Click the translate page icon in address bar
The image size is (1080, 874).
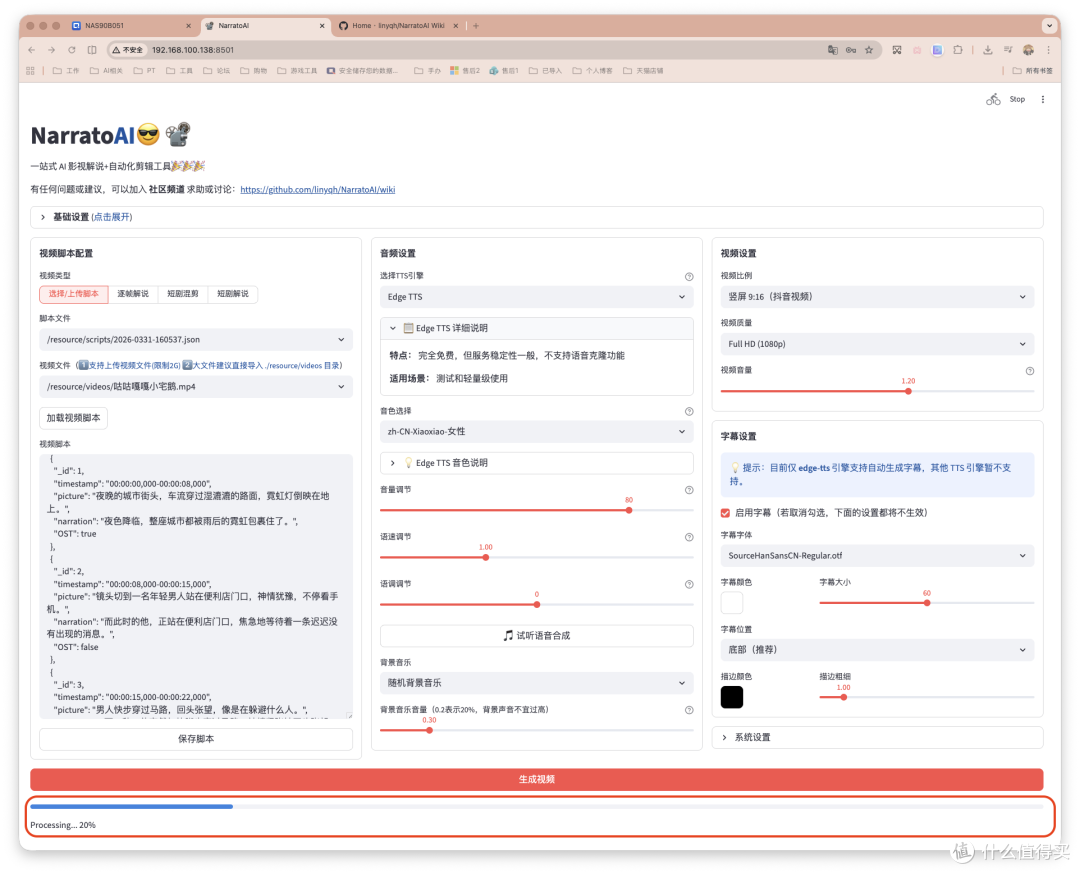point(832,50)
